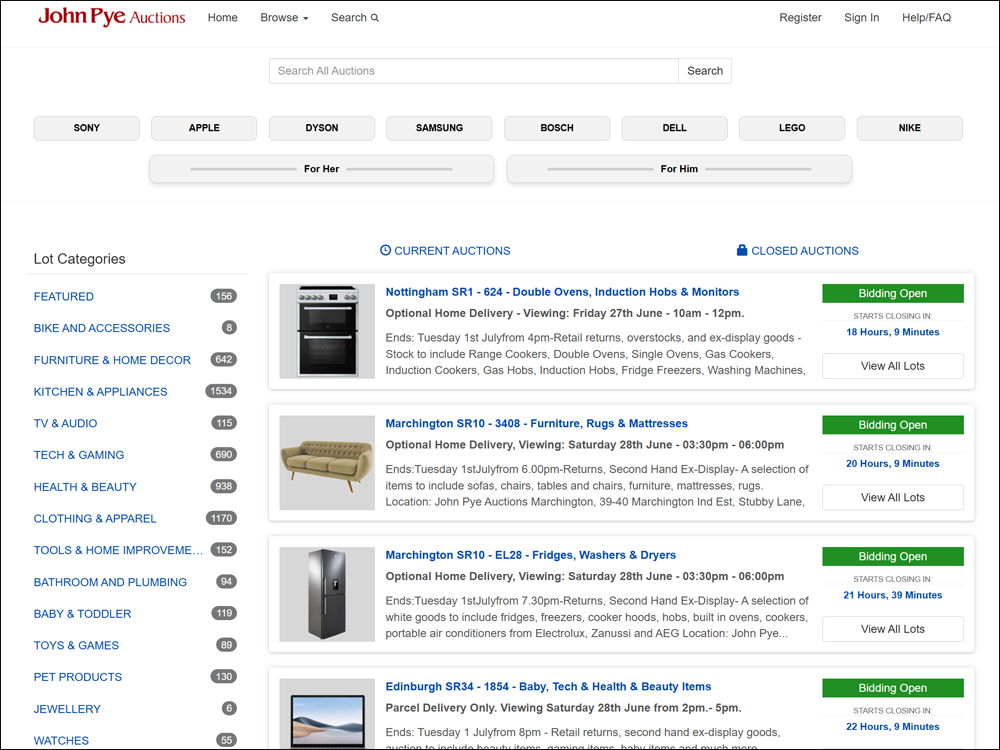1000x750 pixels.
Task: Select the LEGO brand button
Action: (792, 128)
